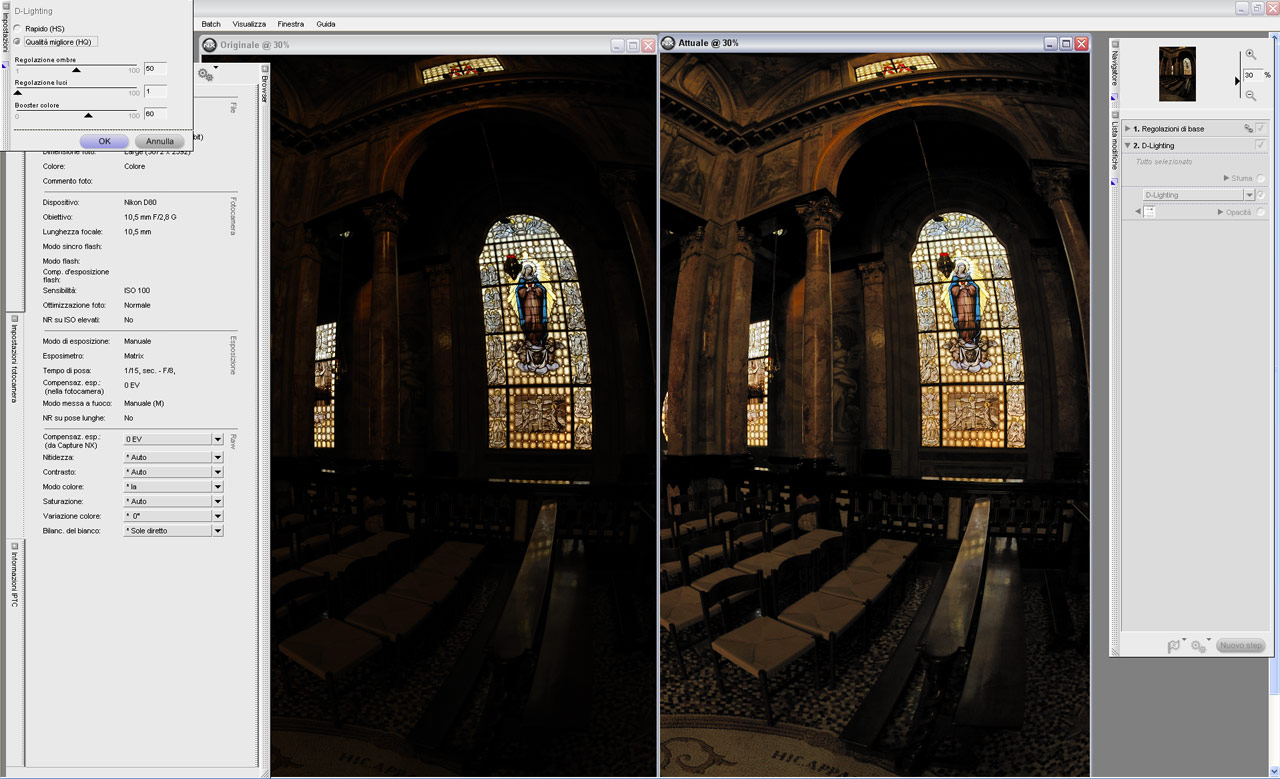Expand the Sfuma option
This screenshot has height=779, width=1280.
pos(1227,178)
